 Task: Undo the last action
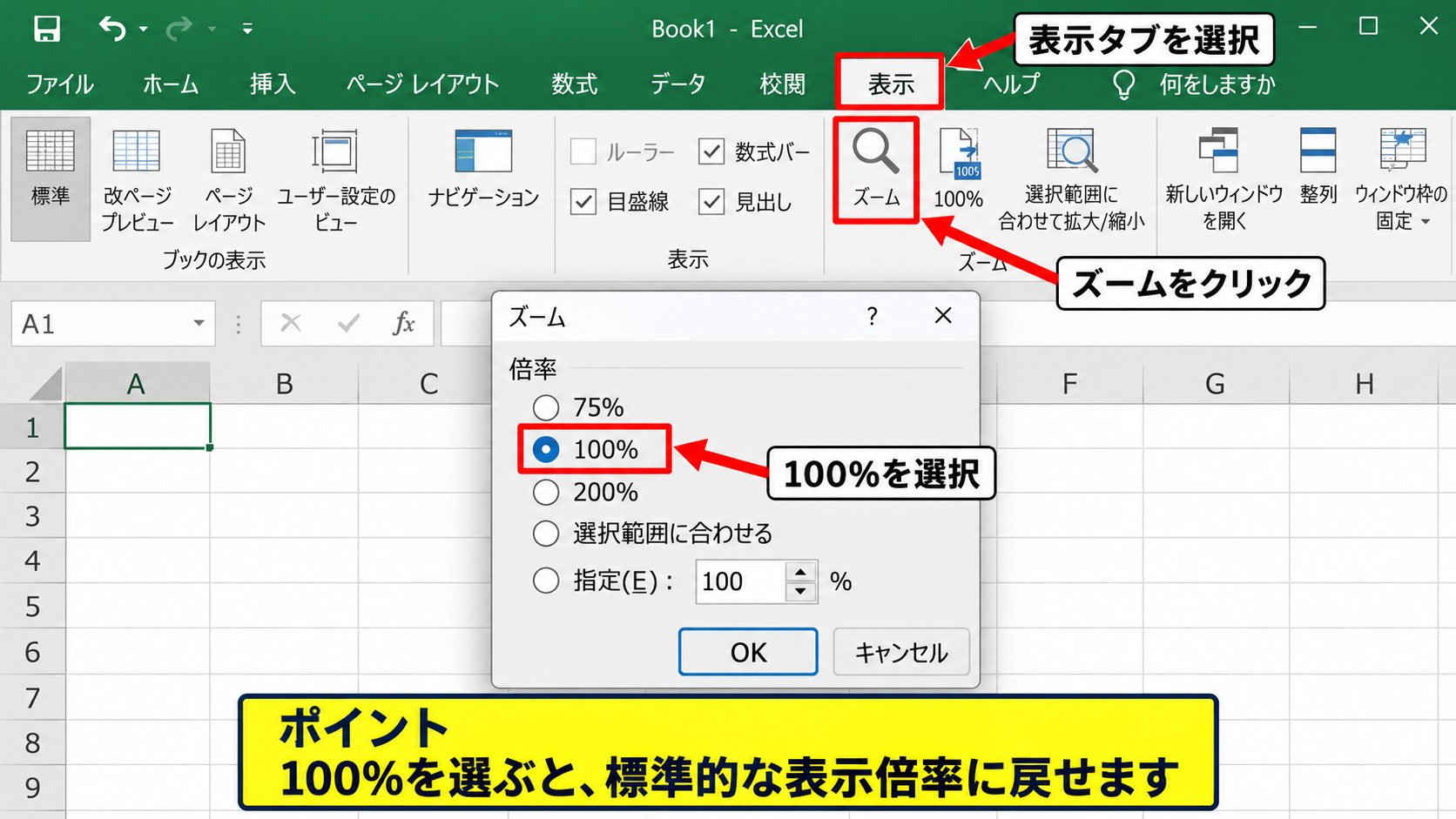[x=112, y=29]
